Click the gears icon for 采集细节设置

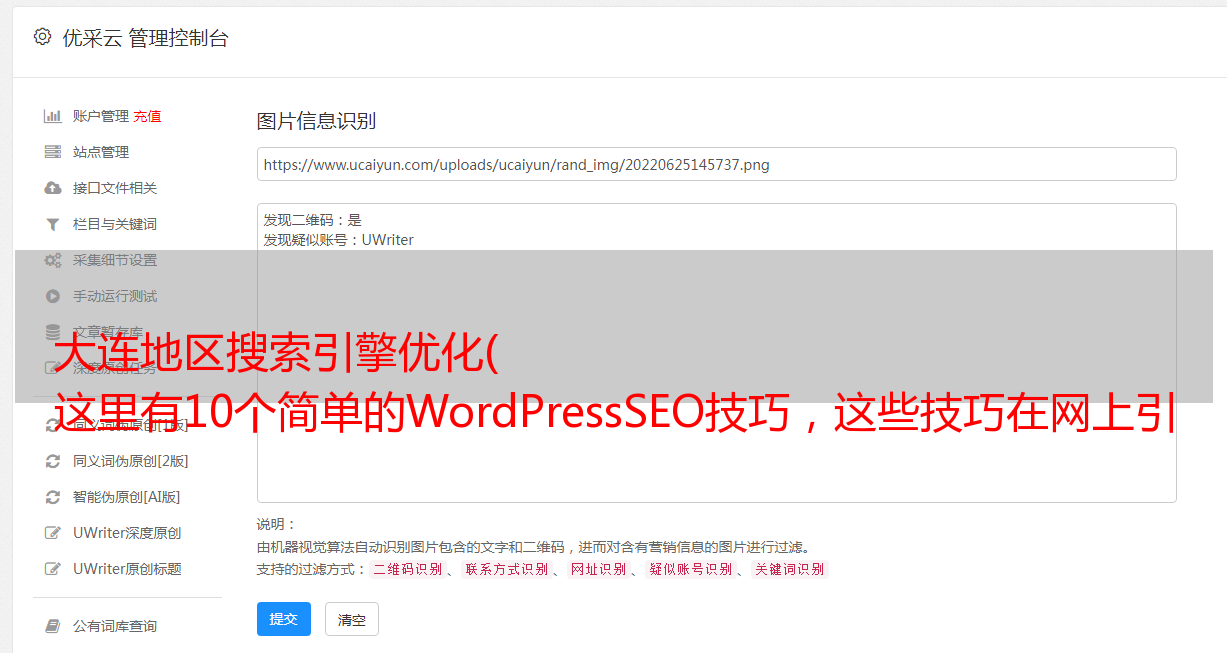coord(53,260)
